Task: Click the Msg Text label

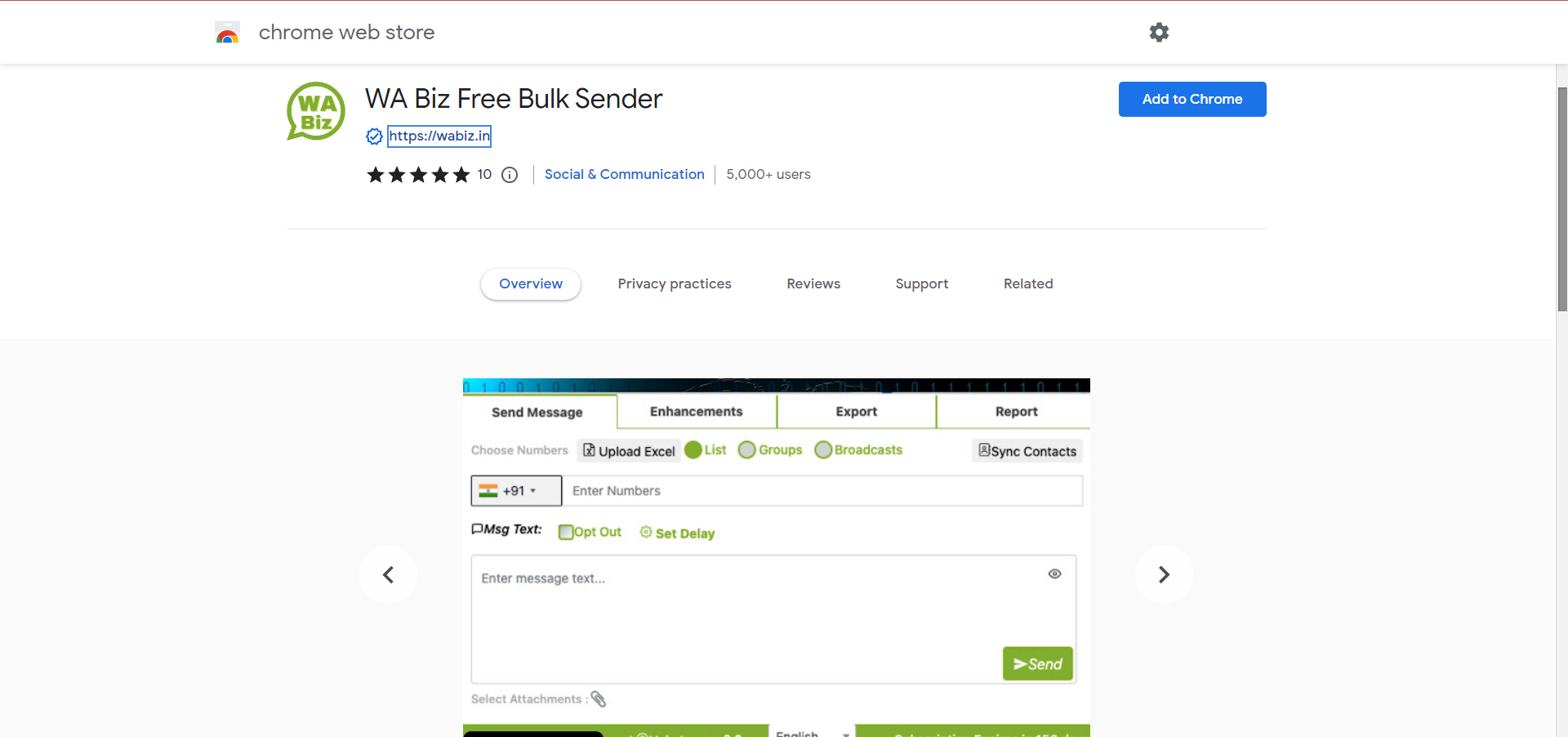Action: [506, 529]
